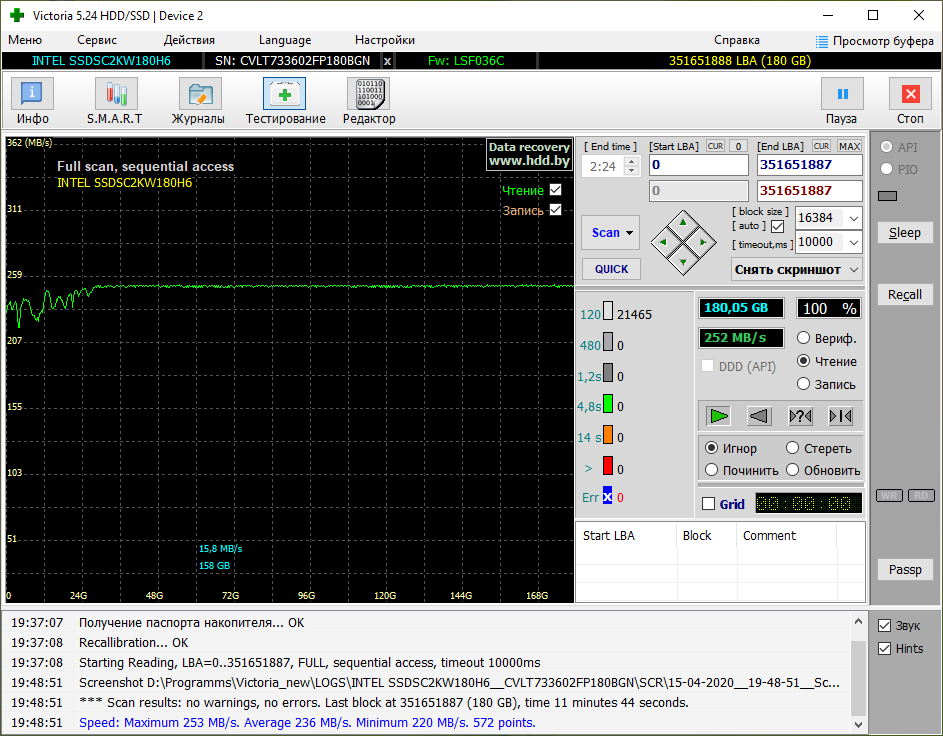
Task: Adjust the End time 2:24 spinner
Action: click(631, 166)
